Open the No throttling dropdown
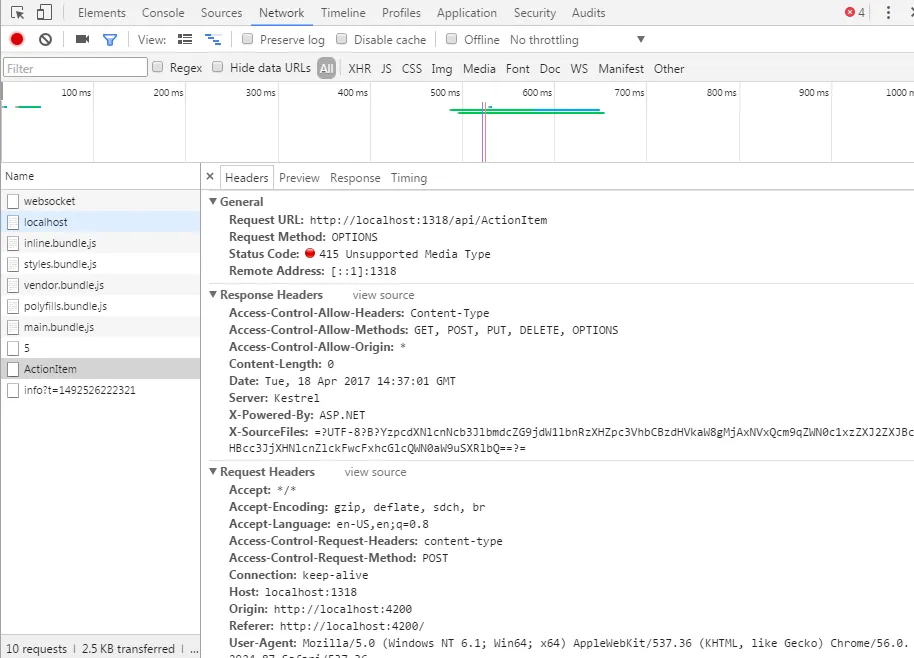 577,40
